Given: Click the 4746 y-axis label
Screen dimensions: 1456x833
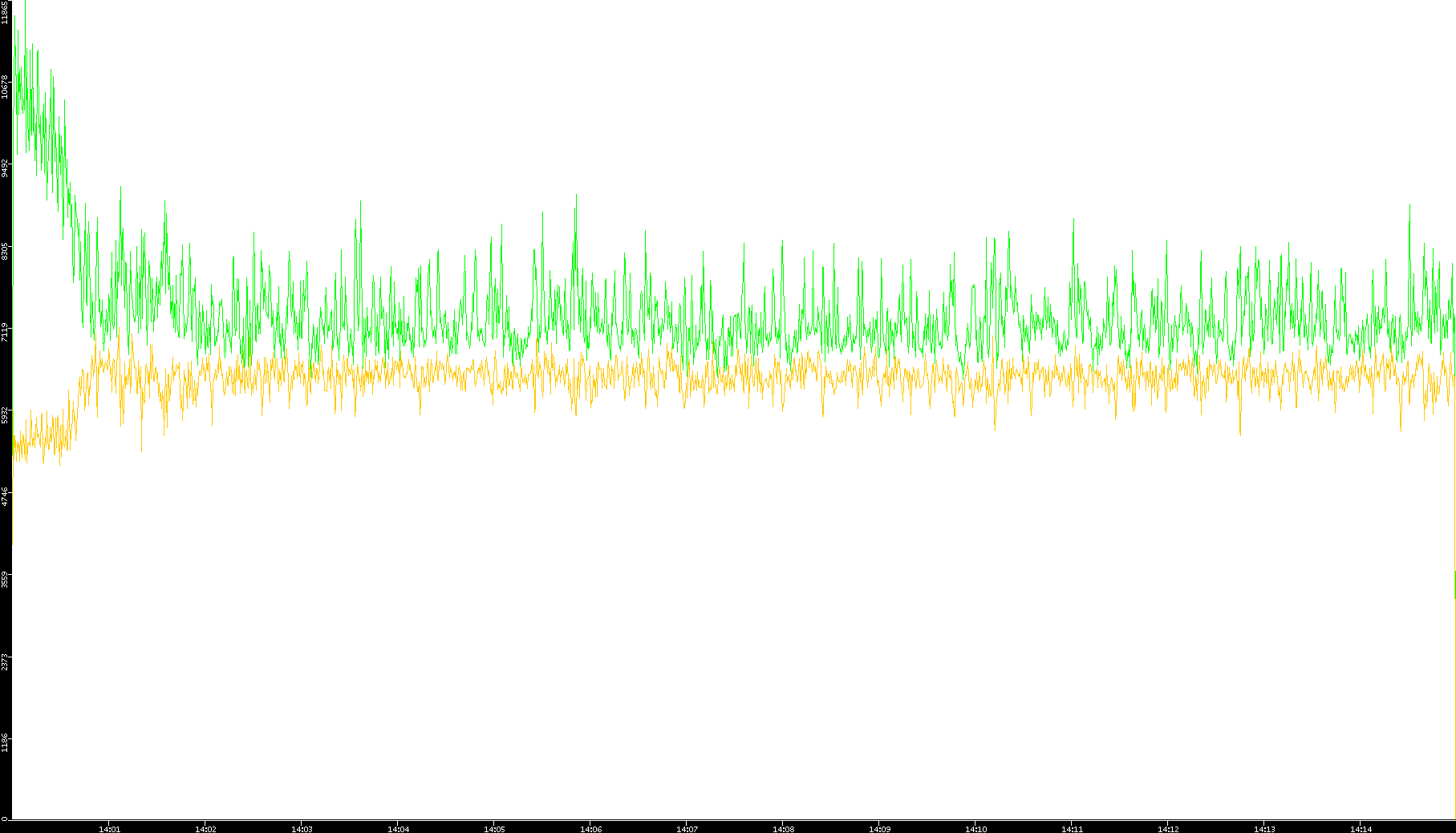Looking at the screenshot, I should click(5, 496).
